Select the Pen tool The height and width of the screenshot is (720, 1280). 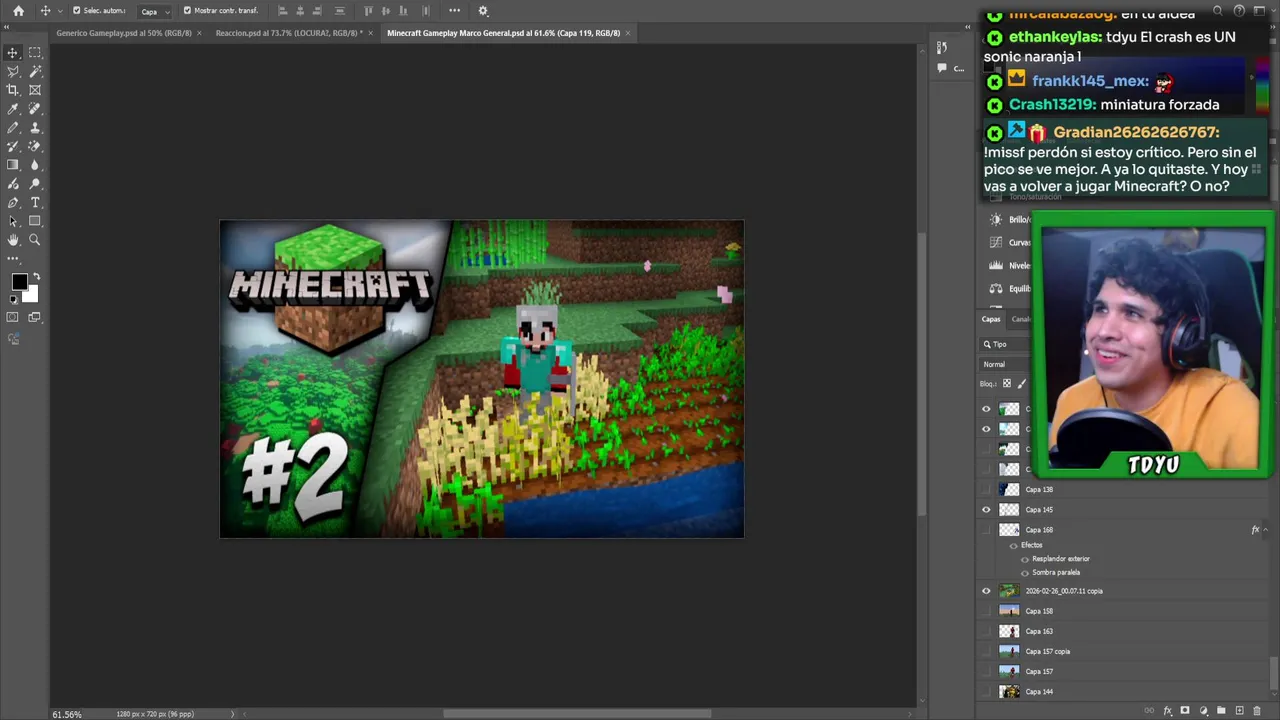(x=13, y=203)
